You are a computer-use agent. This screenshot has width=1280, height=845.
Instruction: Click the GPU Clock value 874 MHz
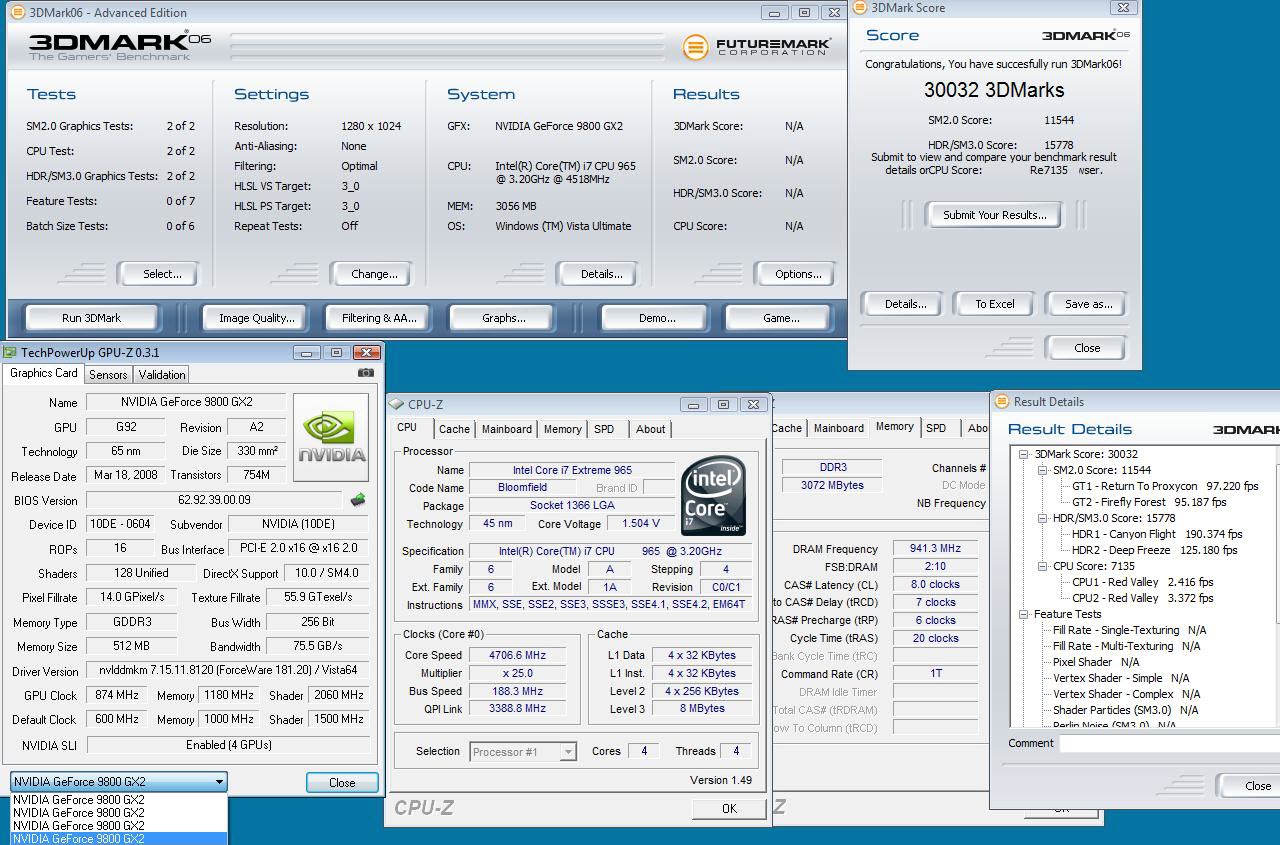click(x=117, y=695)
